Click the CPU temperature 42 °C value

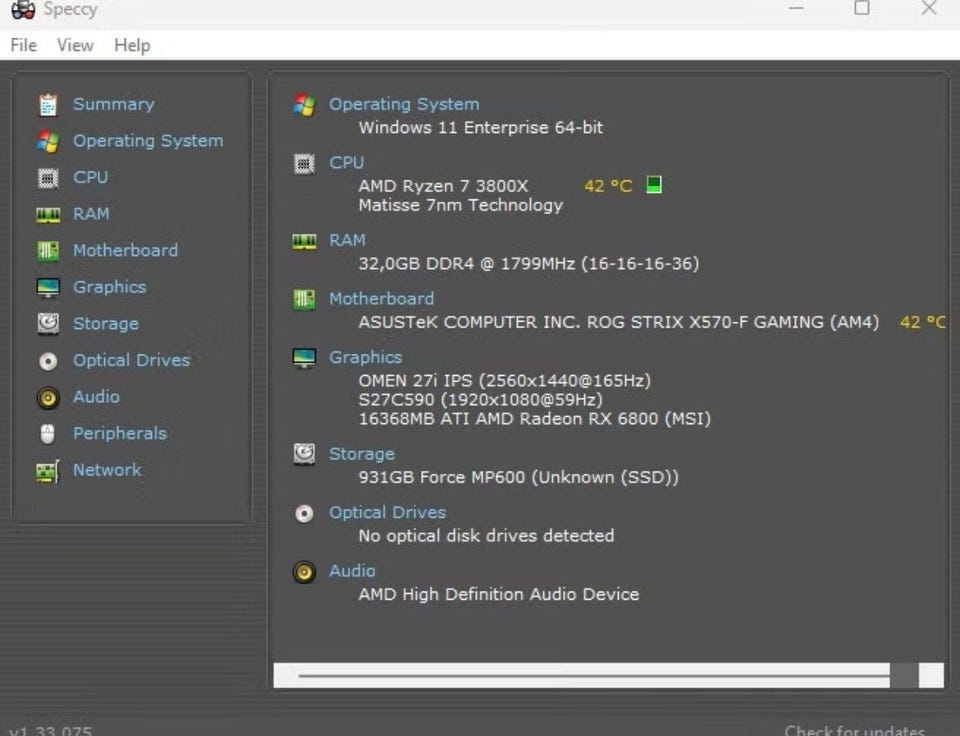pos(608,186)
